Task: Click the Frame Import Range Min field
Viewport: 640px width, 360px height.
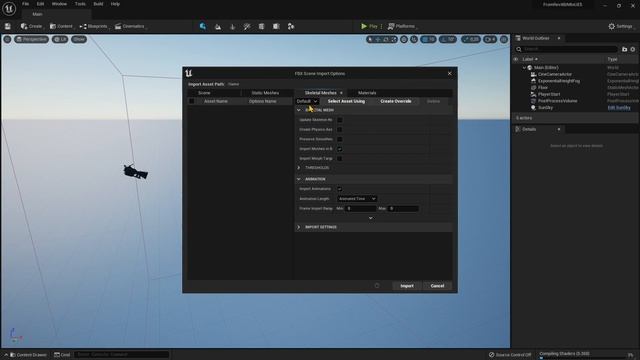Action: click(x=361, y=209)
